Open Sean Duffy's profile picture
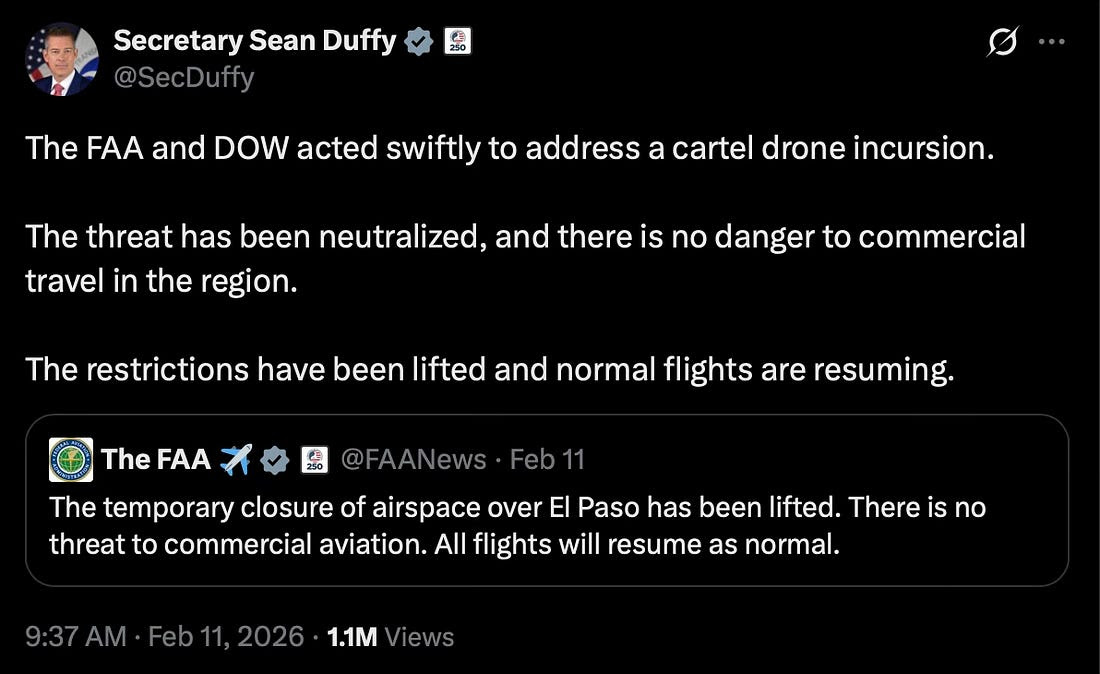1100x674 pixels. tap(62, 59)
